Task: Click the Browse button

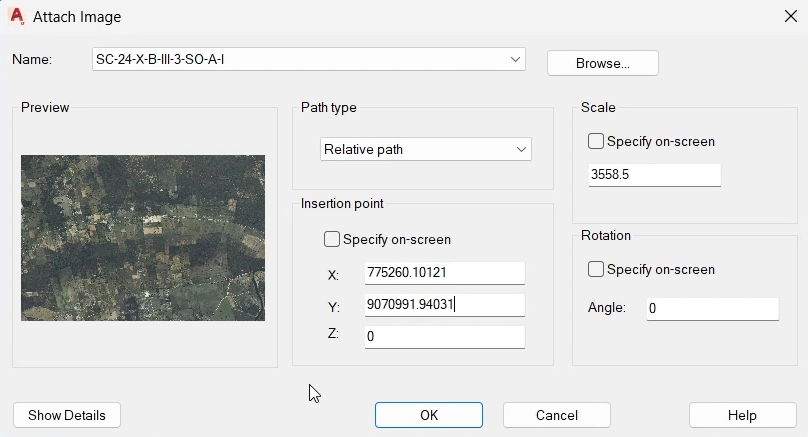Action: 602,63
